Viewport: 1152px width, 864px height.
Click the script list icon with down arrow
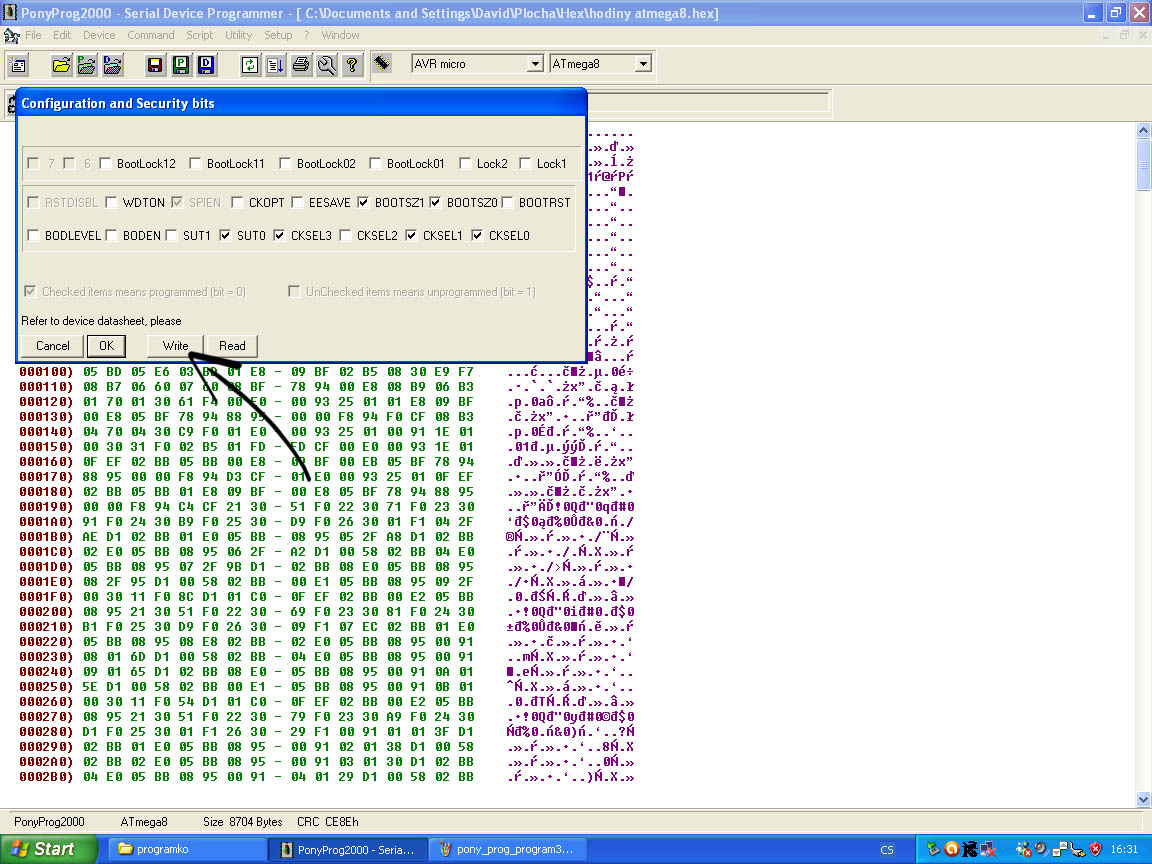coord(276,65)
